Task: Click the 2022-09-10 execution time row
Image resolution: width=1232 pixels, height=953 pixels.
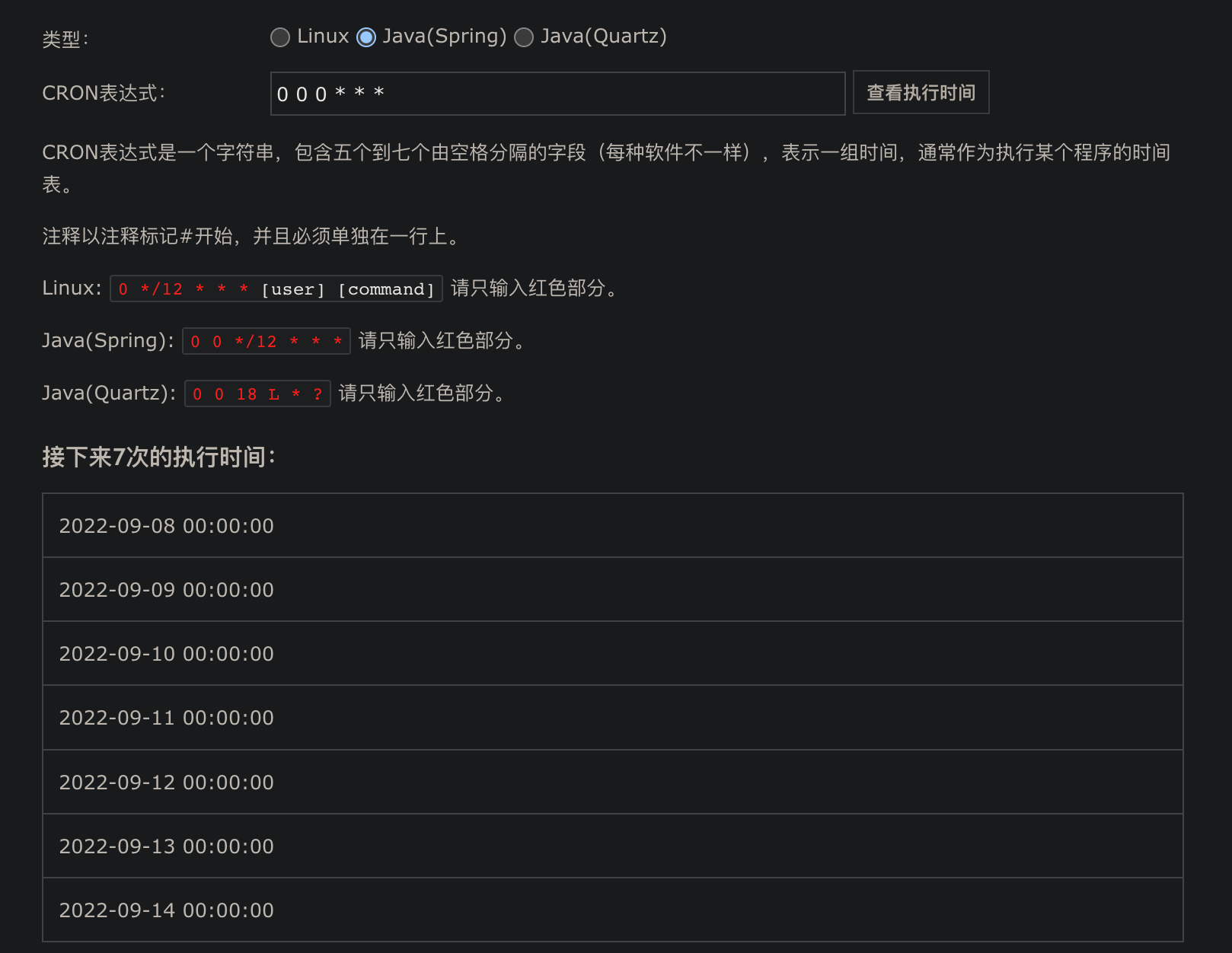Action: click(x=612, y=654)
